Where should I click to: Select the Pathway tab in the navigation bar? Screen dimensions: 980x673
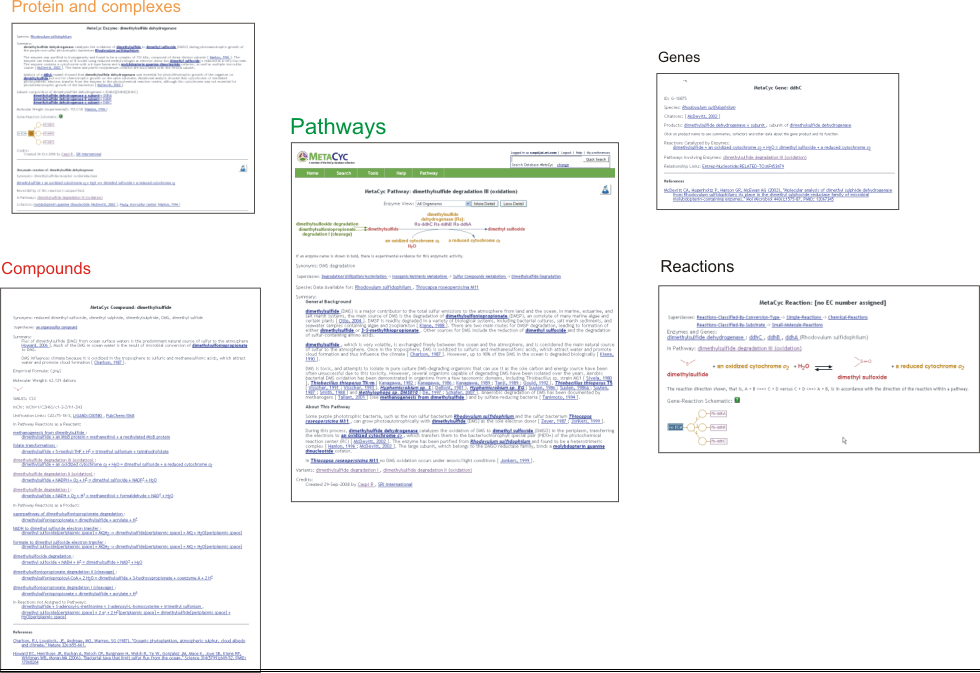[427, 173]
